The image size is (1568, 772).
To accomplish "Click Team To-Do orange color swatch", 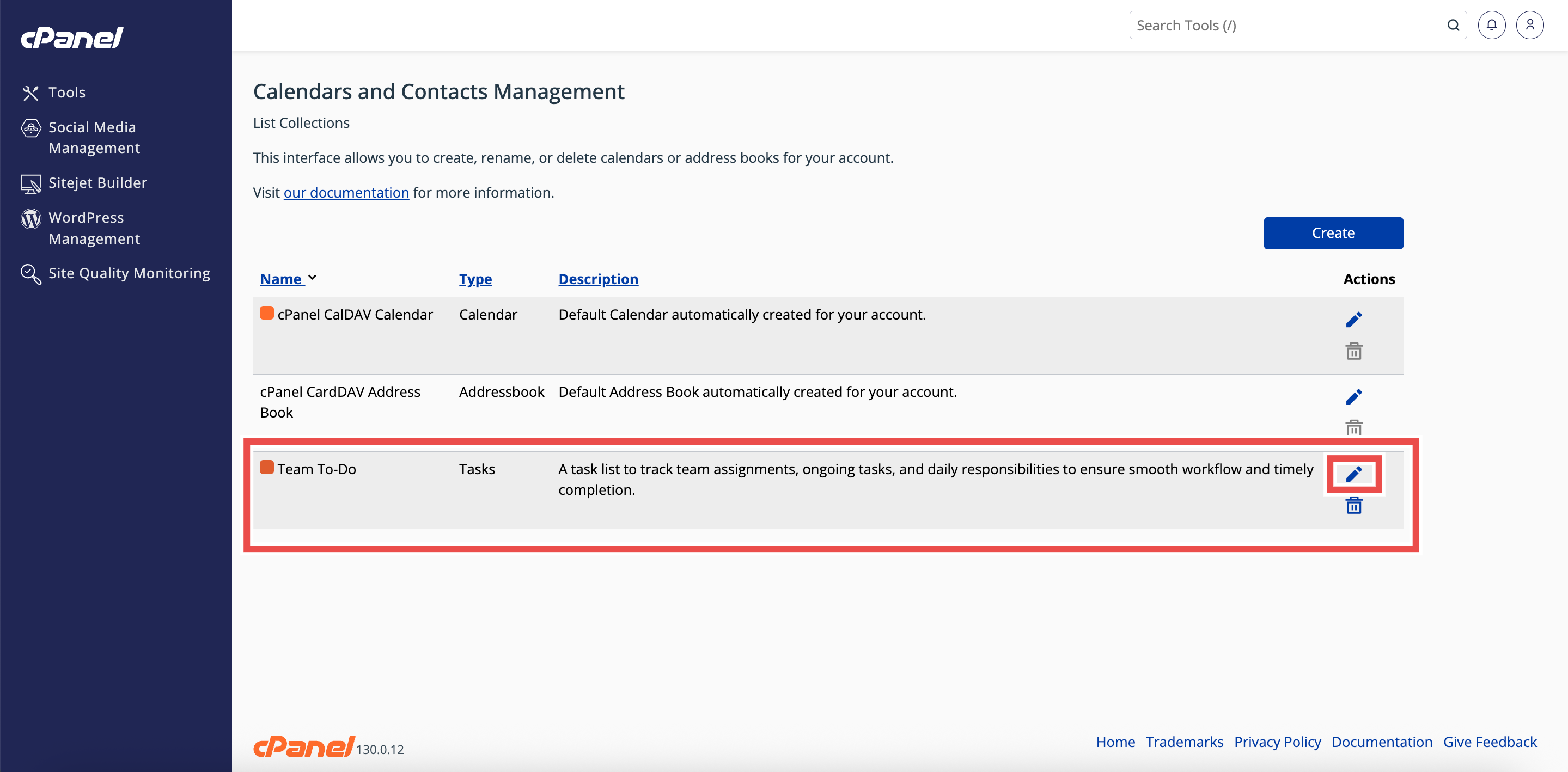I will [267, 467].
